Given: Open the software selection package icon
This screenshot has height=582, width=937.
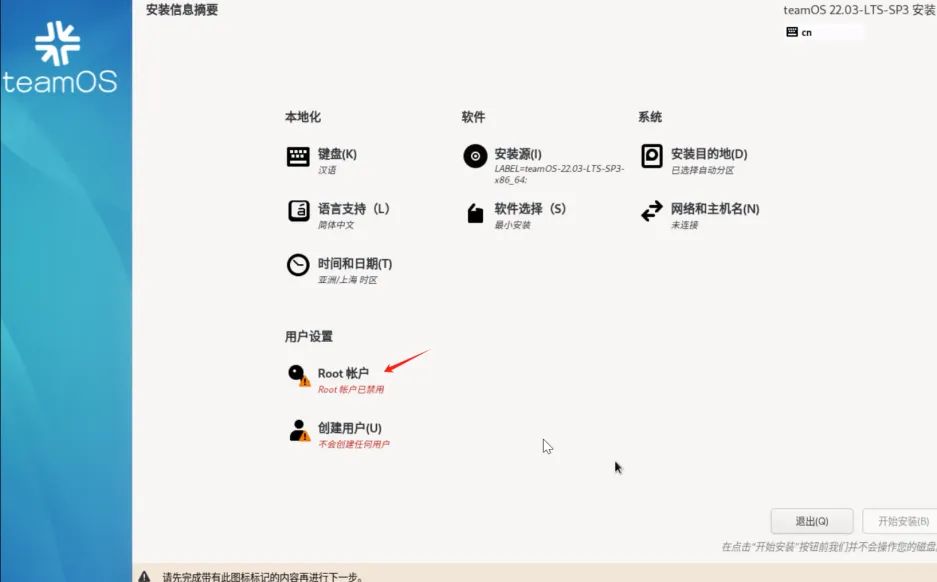Looking at the screenshot, I should point(475,213).
